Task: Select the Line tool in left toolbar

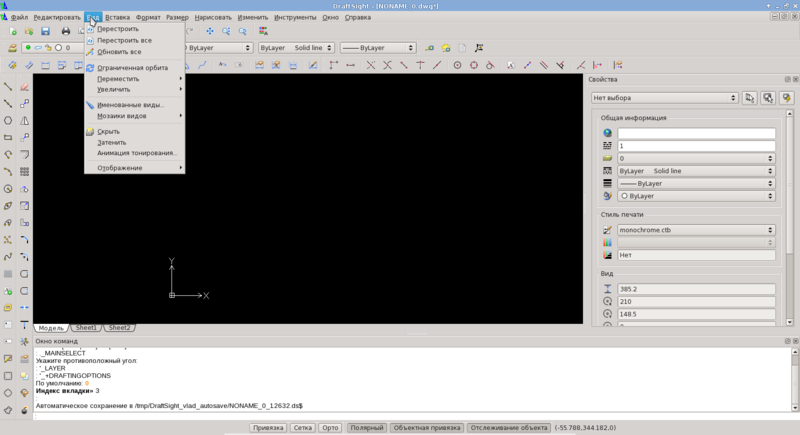Action: tap(8, 87)
